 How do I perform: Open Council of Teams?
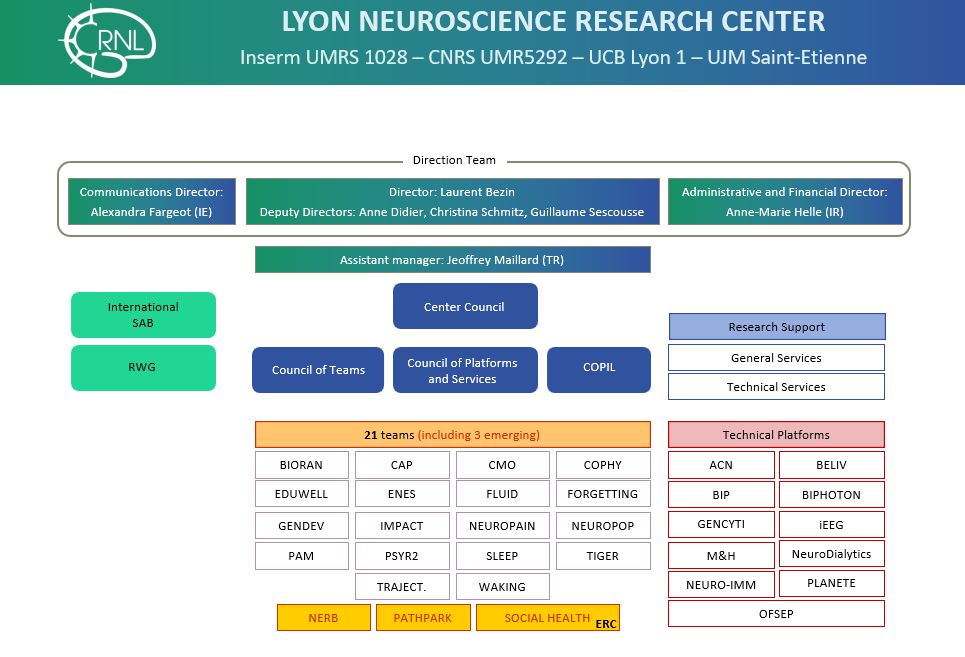tap(318, 370)
